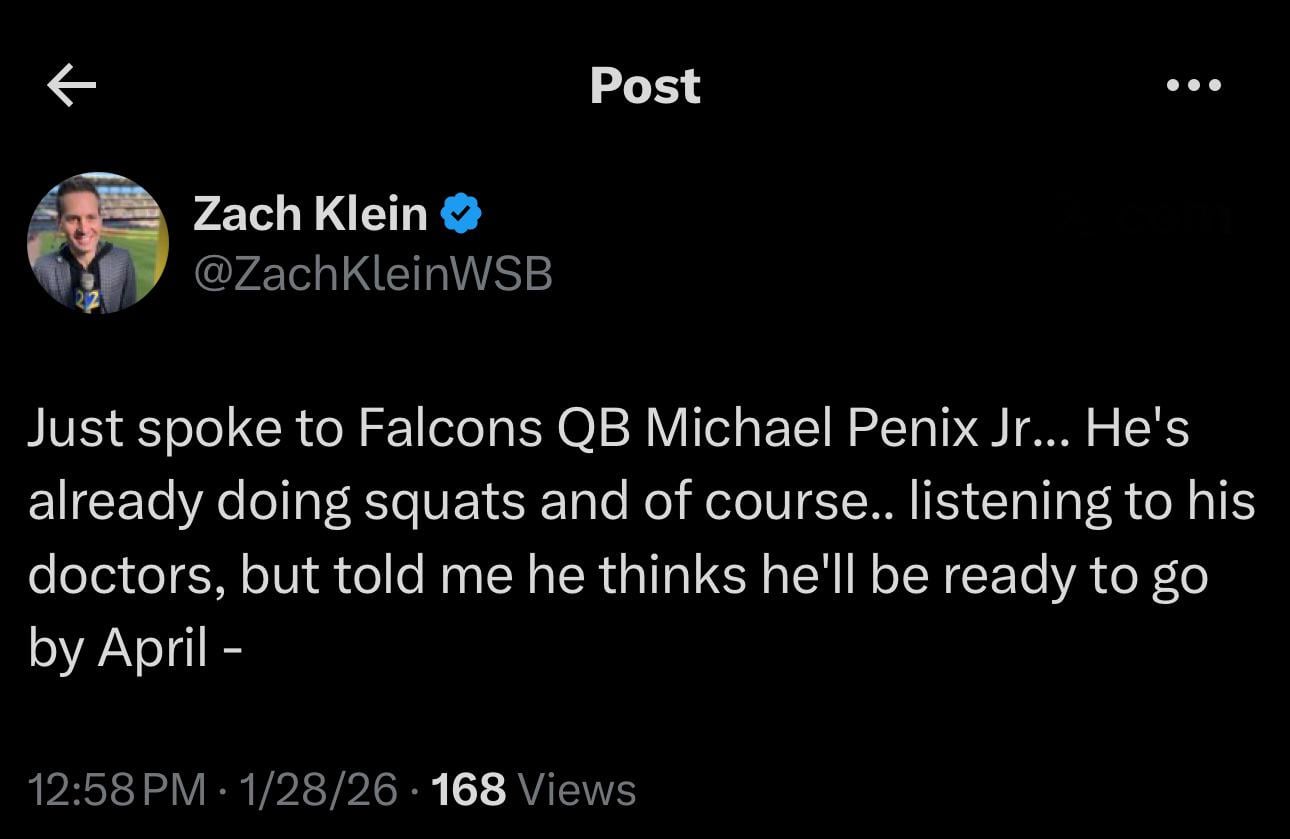1290x839 pixels.
Task: Click the verified checkmark next to the name
Action: (462, 211)
